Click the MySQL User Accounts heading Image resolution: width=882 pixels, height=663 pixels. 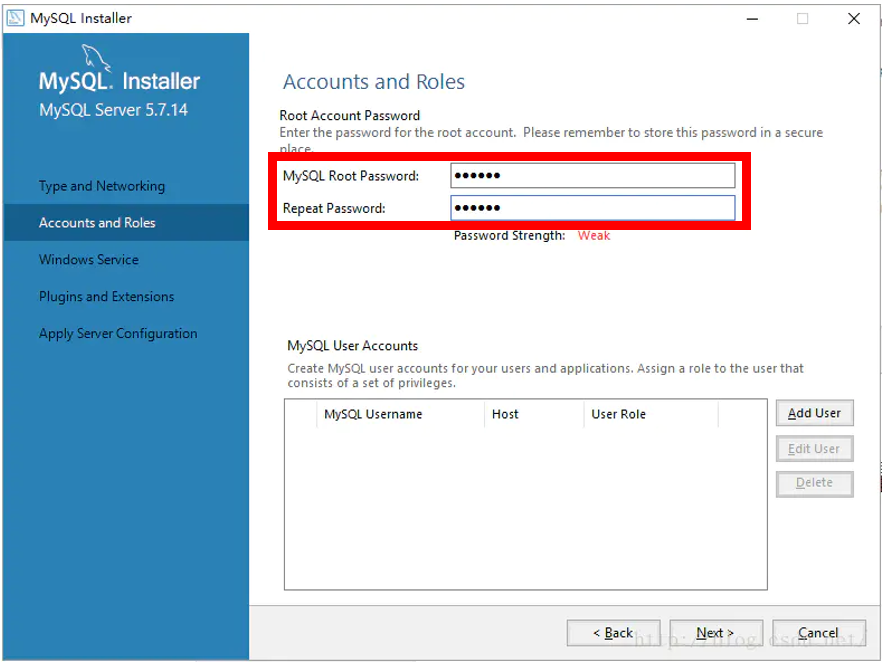[x=352, y=346]
